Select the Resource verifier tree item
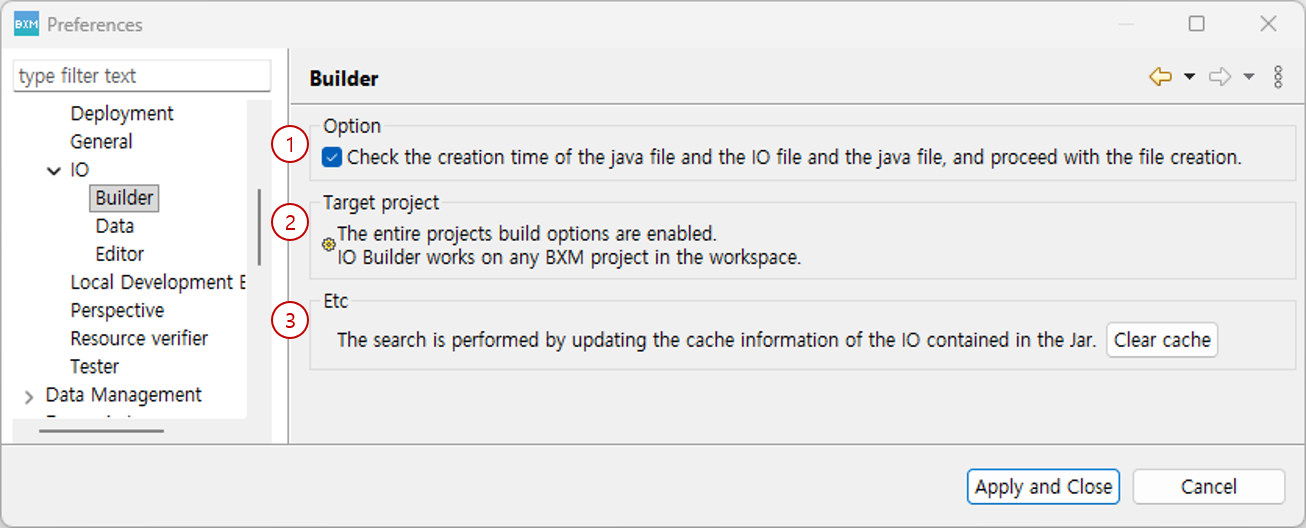 point(139,338)
